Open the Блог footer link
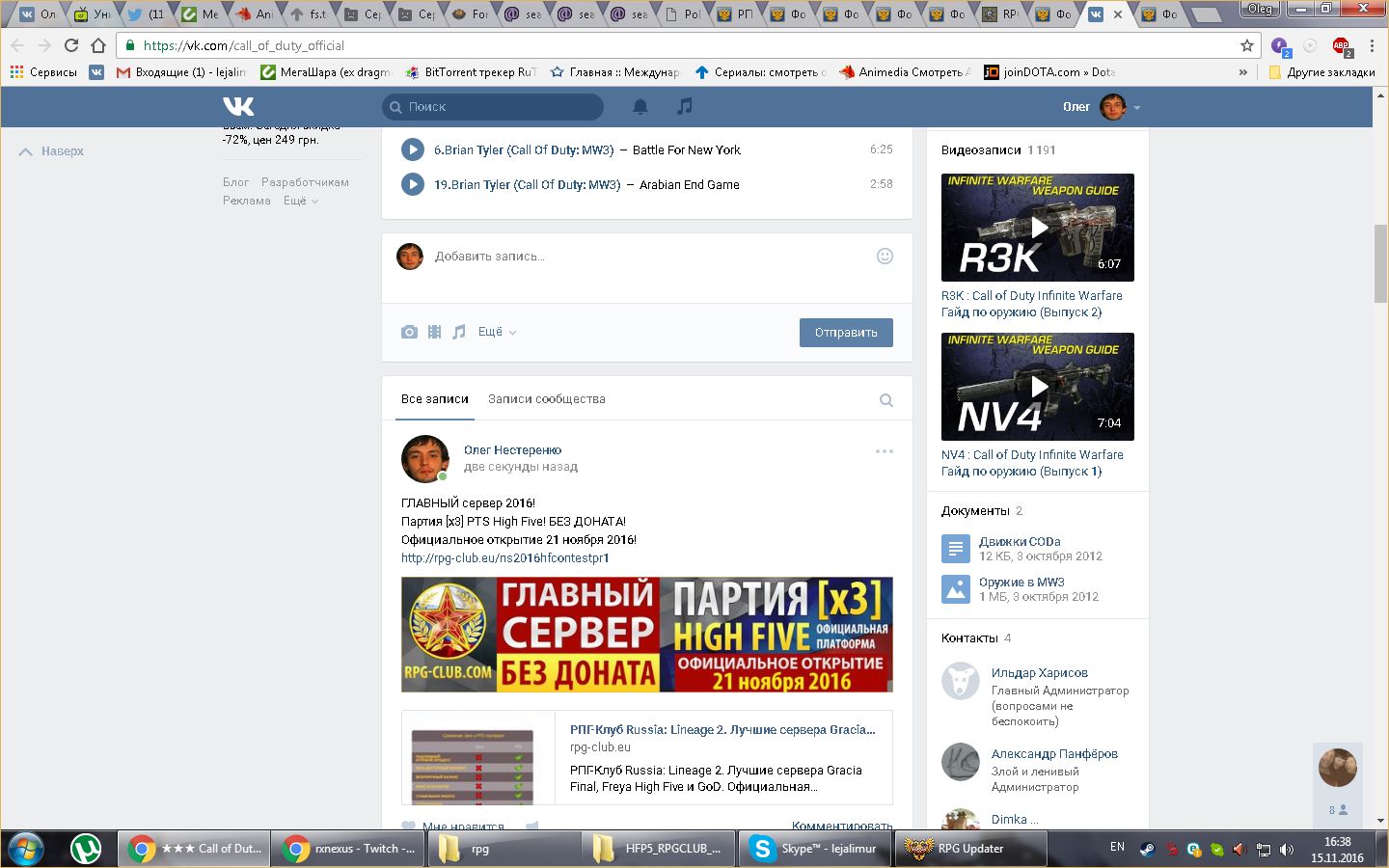 pyautogui.click(x=235, y=182)
